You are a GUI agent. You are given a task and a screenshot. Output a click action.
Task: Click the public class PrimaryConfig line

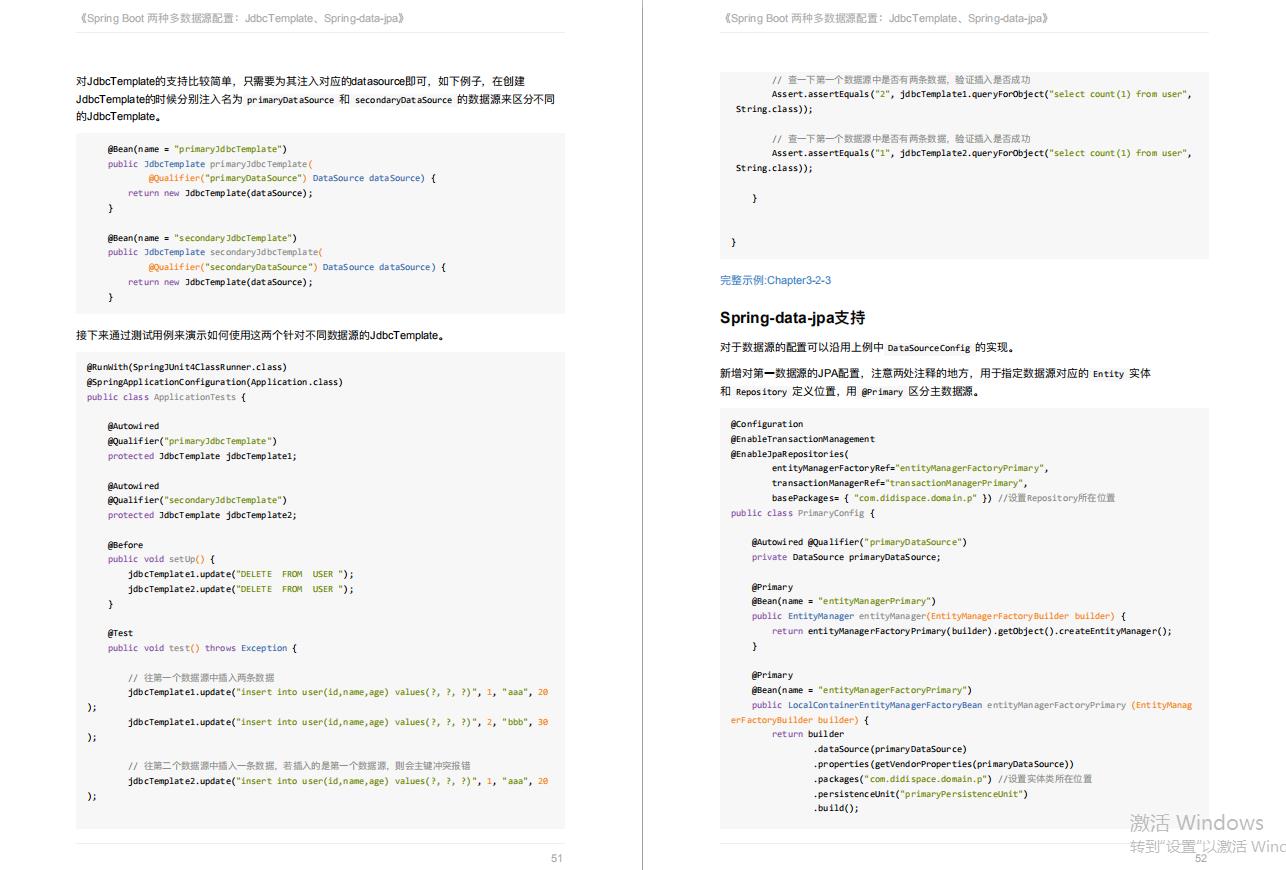coord(803,513)
